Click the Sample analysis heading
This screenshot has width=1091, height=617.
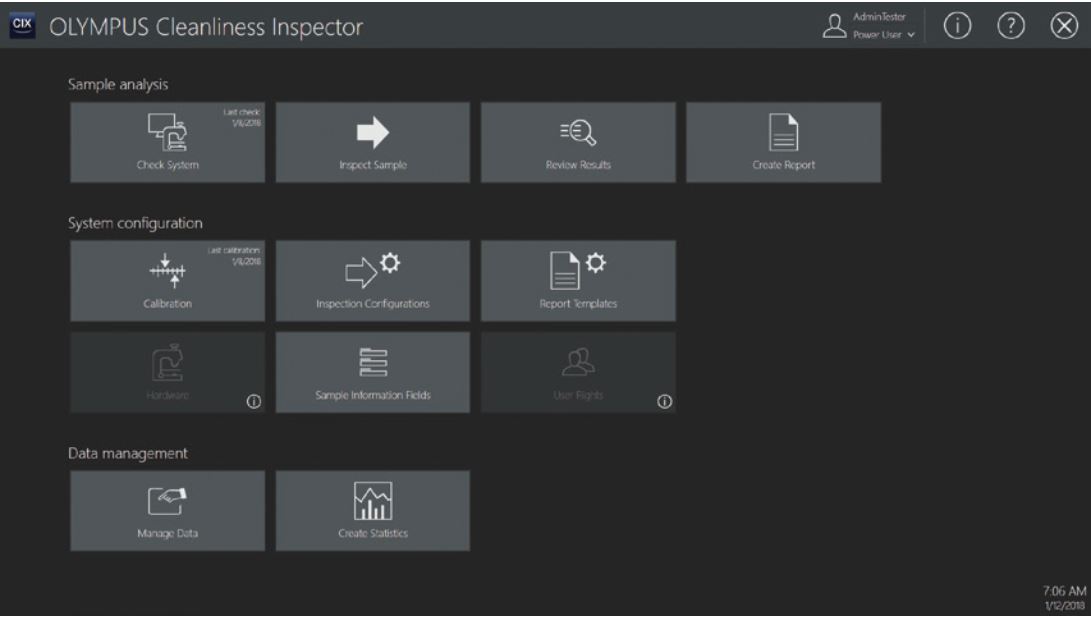pos(118,84)
